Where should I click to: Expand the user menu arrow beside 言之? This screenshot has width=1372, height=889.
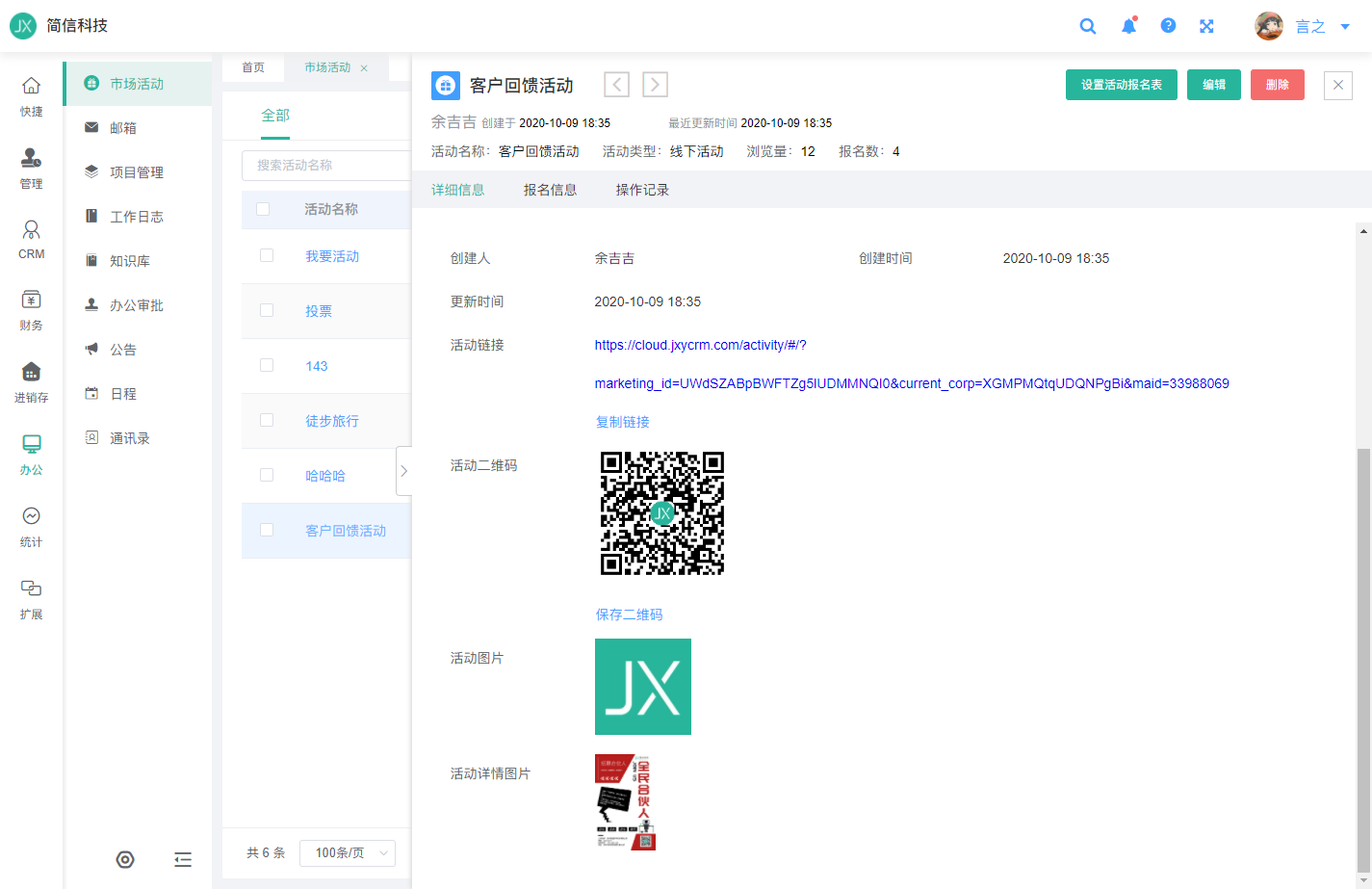click(x=1346, y=27)
